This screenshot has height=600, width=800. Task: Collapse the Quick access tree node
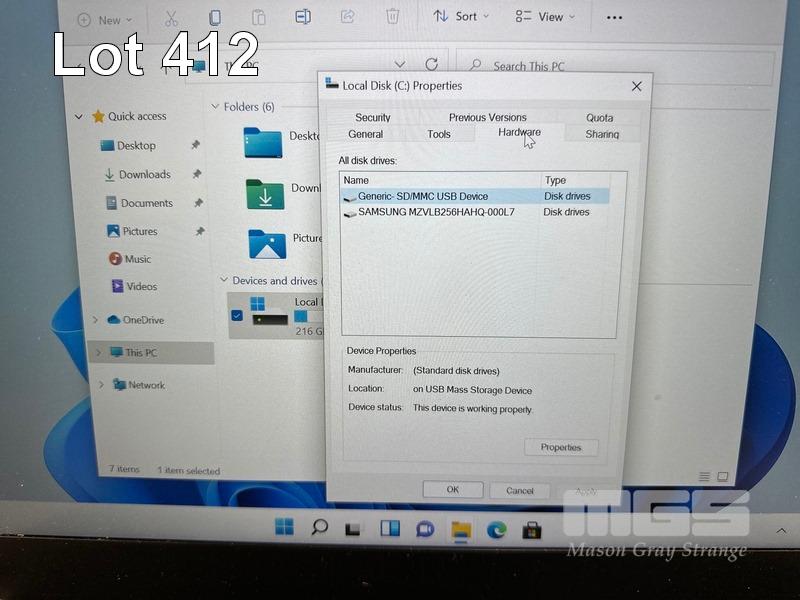(79, 117)
